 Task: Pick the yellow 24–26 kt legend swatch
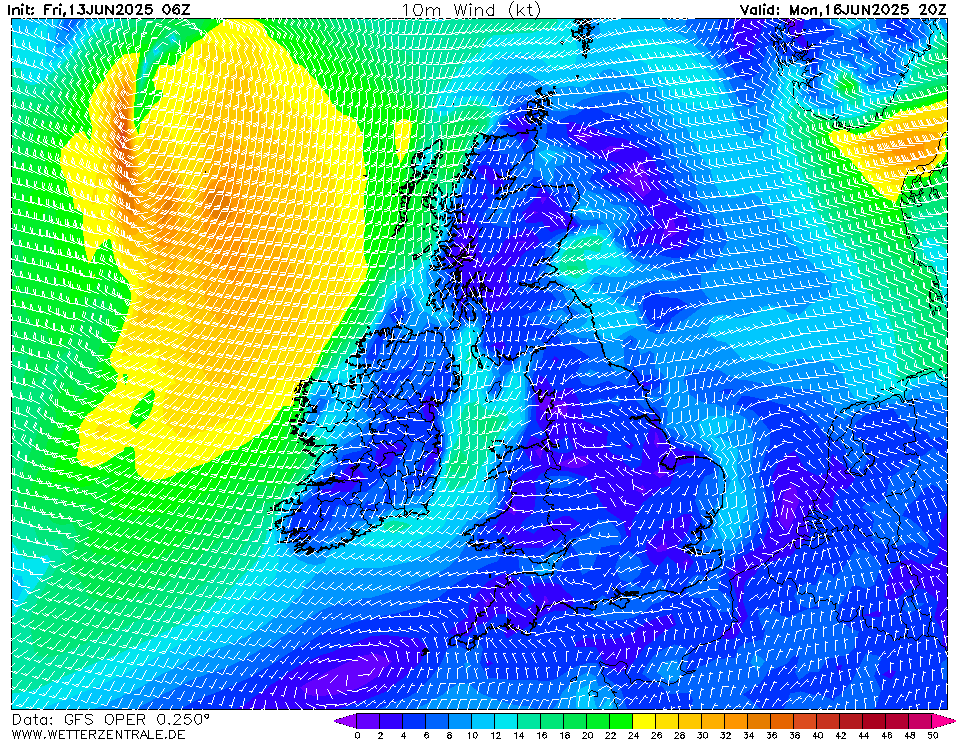point(644,721)
